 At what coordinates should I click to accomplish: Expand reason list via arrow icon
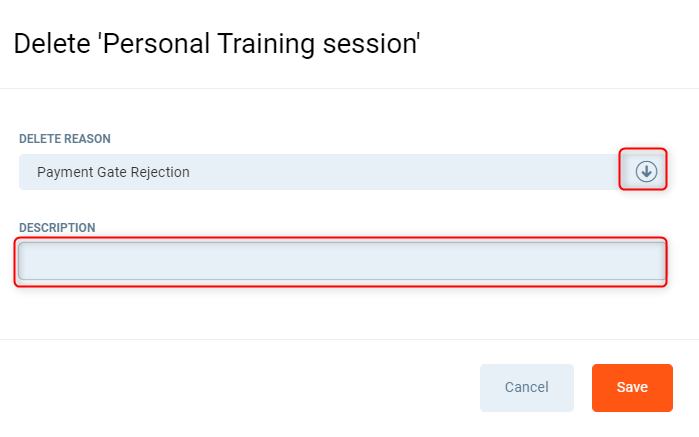click(x=646, y=172)
